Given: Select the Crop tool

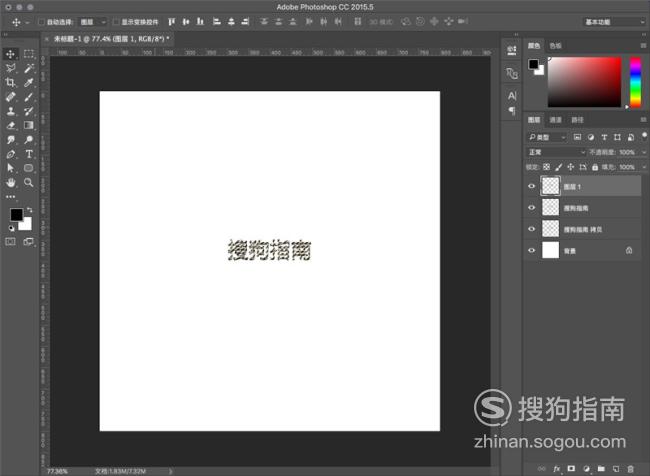Looking at the screenshot, I should click(x=11, y=83).
